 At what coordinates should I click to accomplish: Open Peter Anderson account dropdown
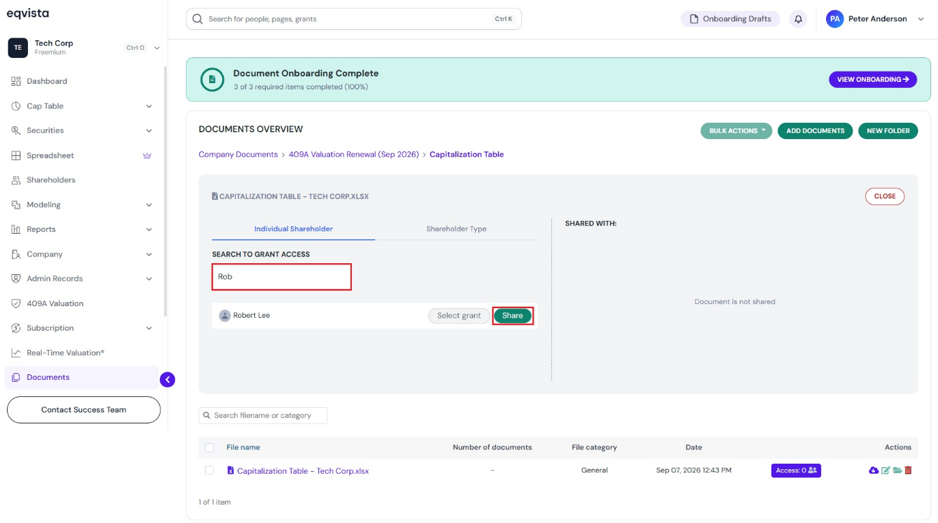click(x=875, y=19)
